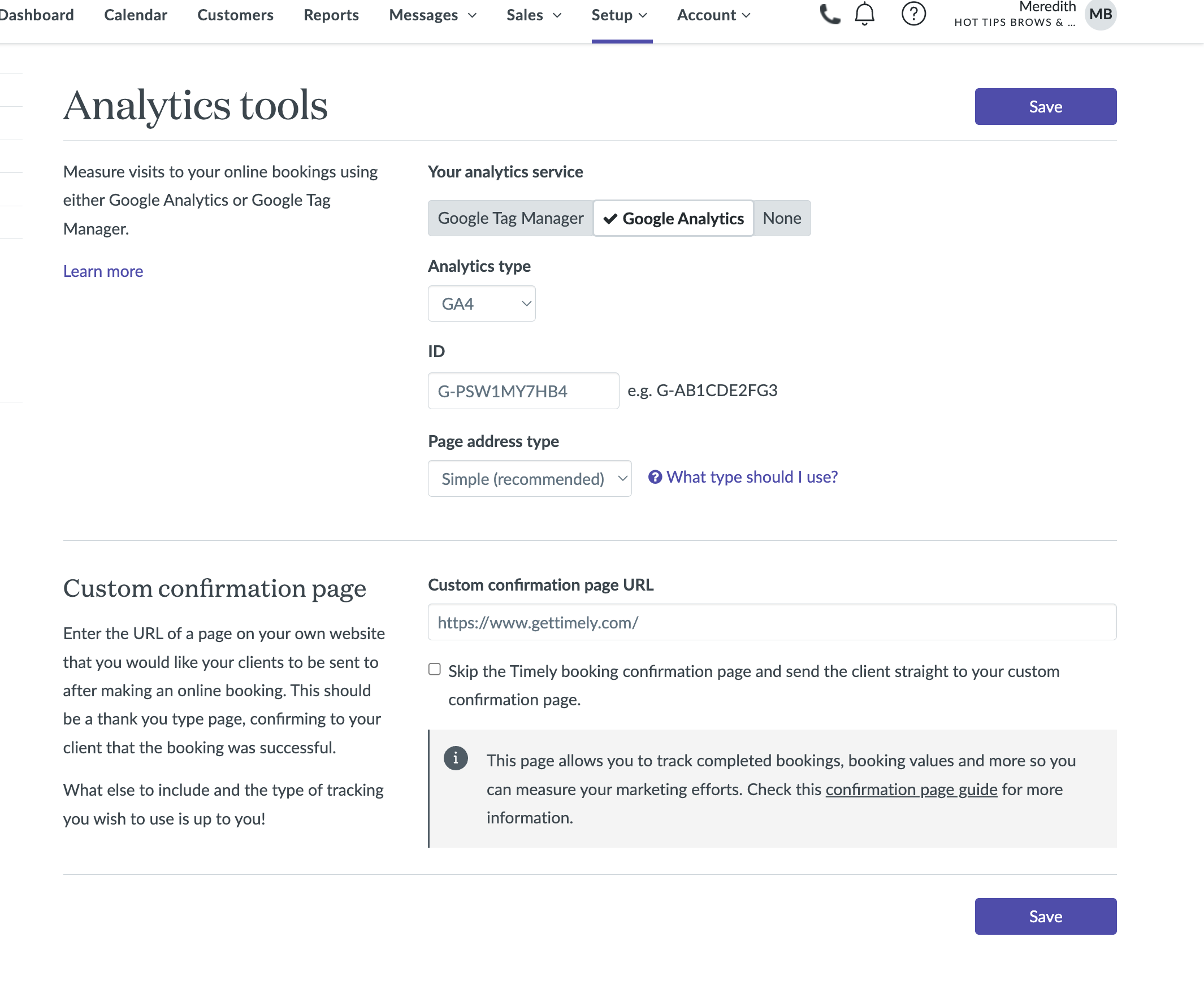Open the MB user avatar
Image resolution: width=1204 pixels, height=989 pixels.
click(1100, 14)
